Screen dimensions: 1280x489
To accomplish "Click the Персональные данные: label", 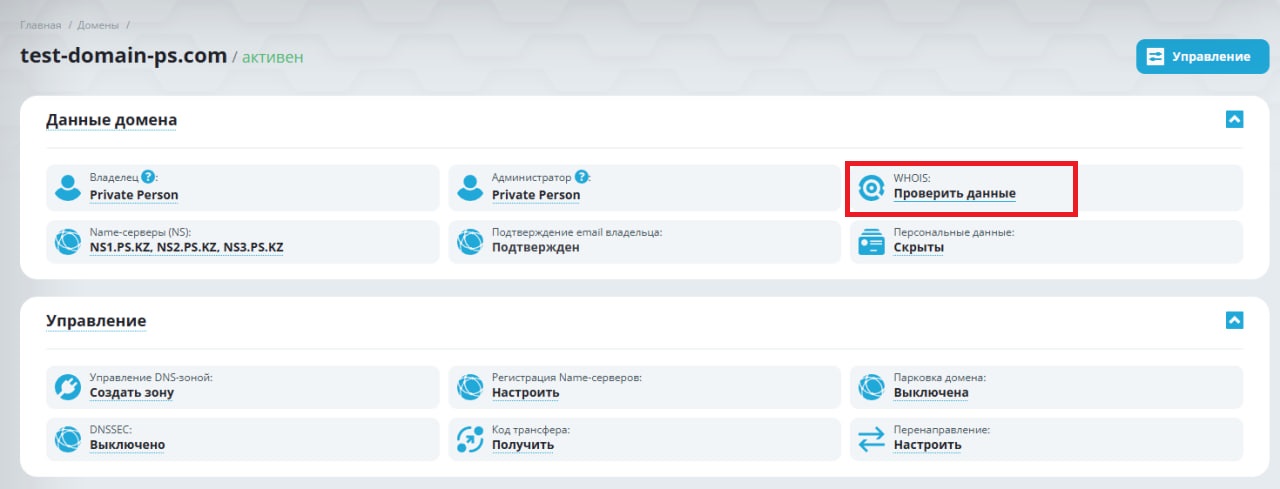I will click(954, 232).
